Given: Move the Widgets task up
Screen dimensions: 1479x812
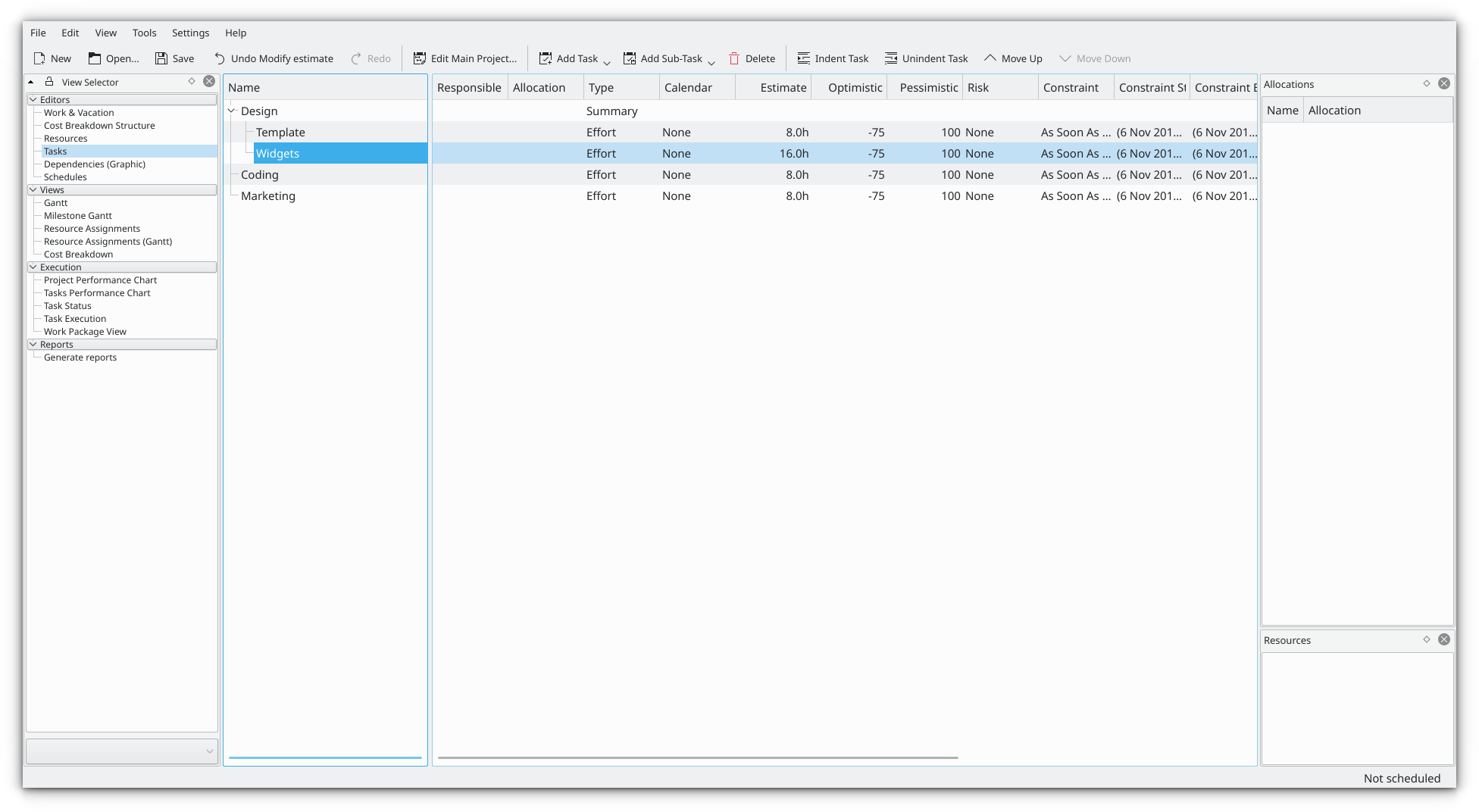Looking at the screenshot, I should point(1012,58).
